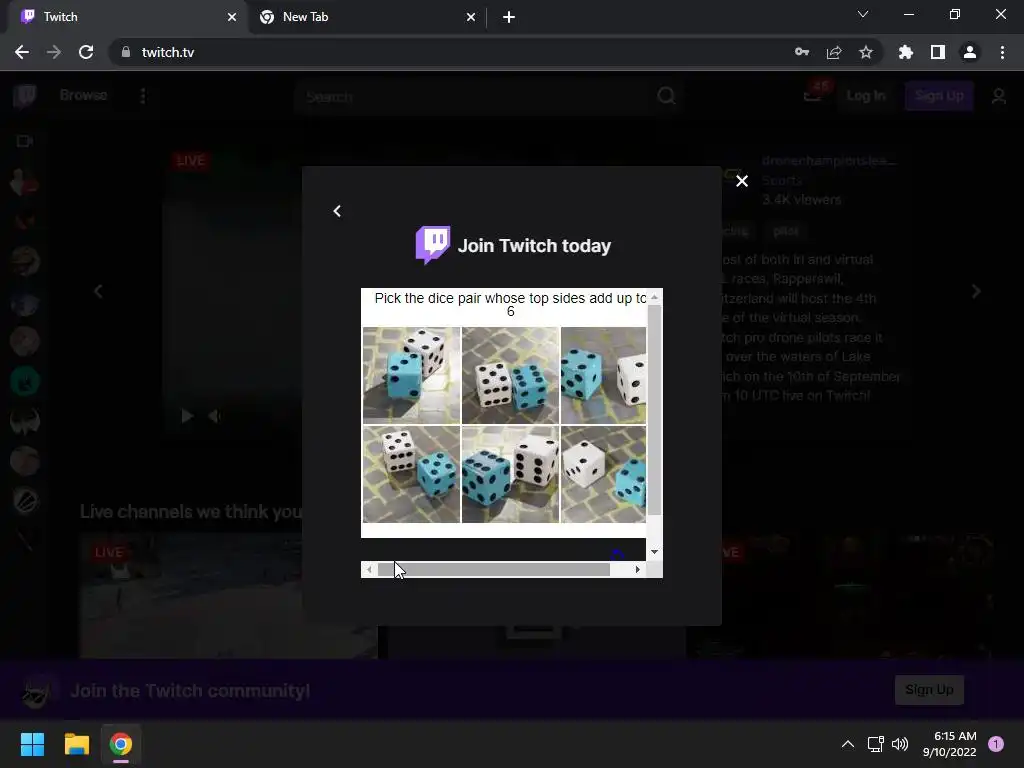The image size is (1024, 768).
Task: Bookmark this page with the star
Action: pyautogui.click(x=866, y=52)
